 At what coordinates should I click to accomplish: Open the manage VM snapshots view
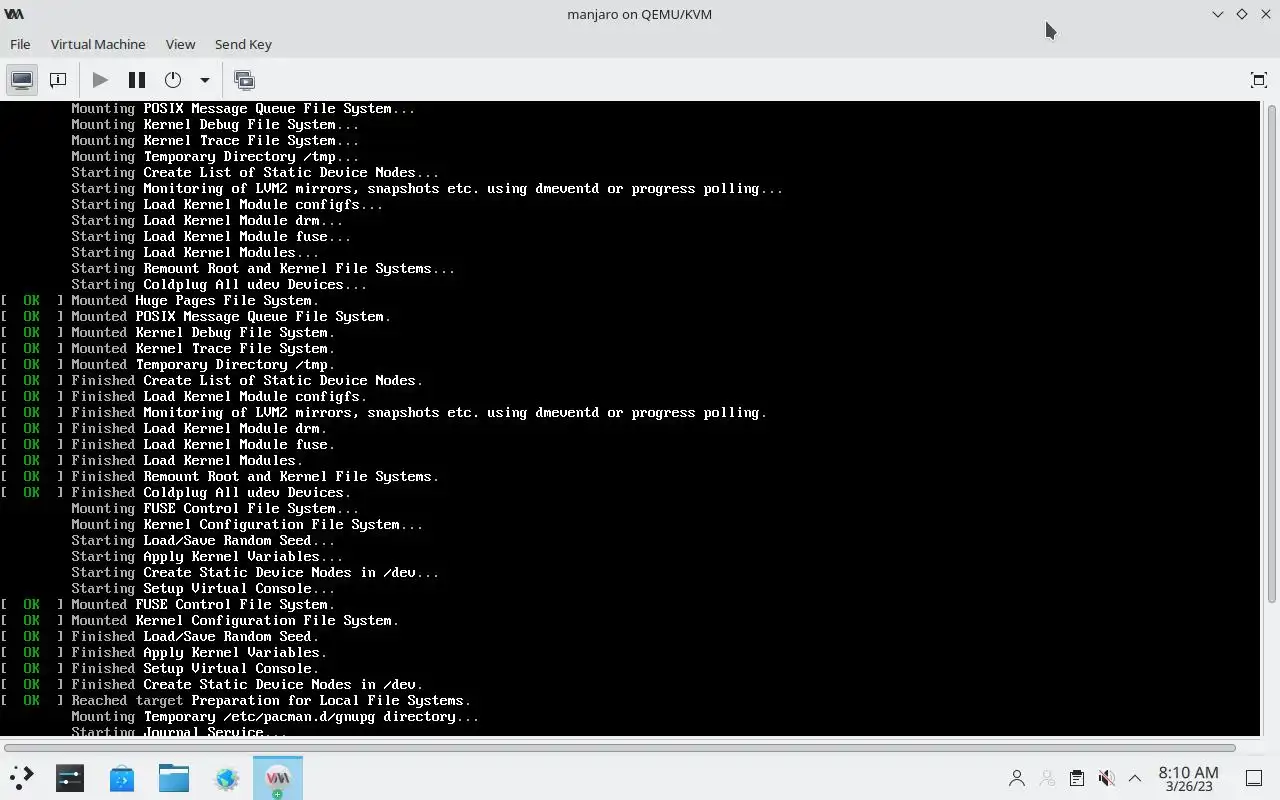click(x=244, y=80)
